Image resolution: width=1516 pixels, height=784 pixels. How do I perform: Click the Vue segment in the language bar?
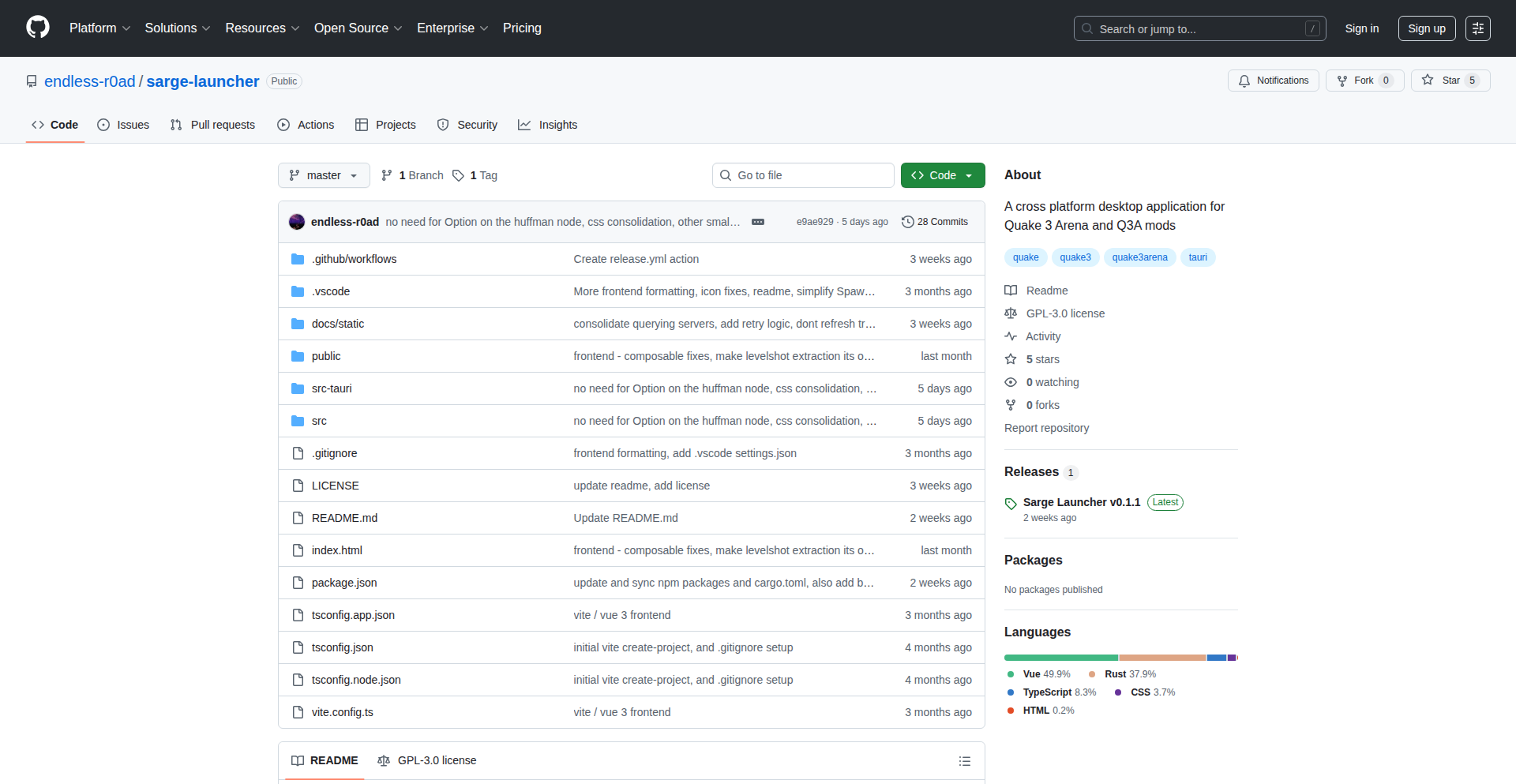click(x=1060, y=658)
